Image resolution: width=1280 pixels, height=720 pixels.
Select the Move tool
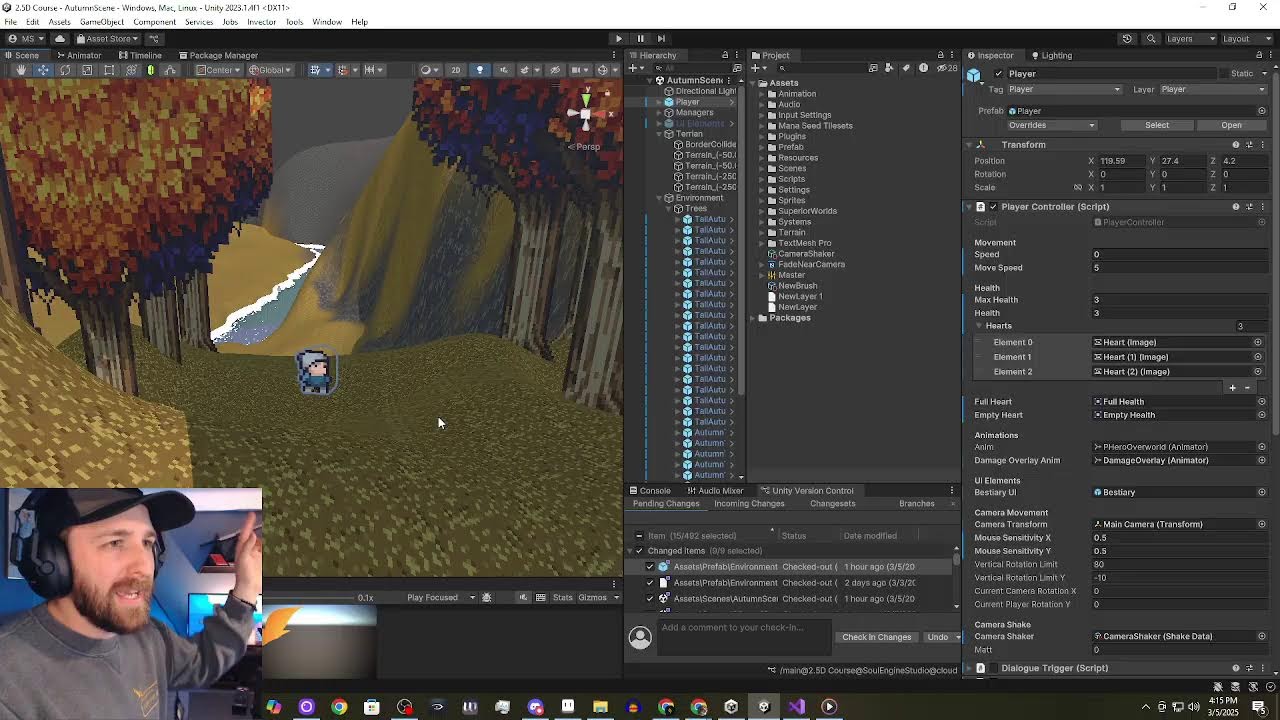pos(43,70)
